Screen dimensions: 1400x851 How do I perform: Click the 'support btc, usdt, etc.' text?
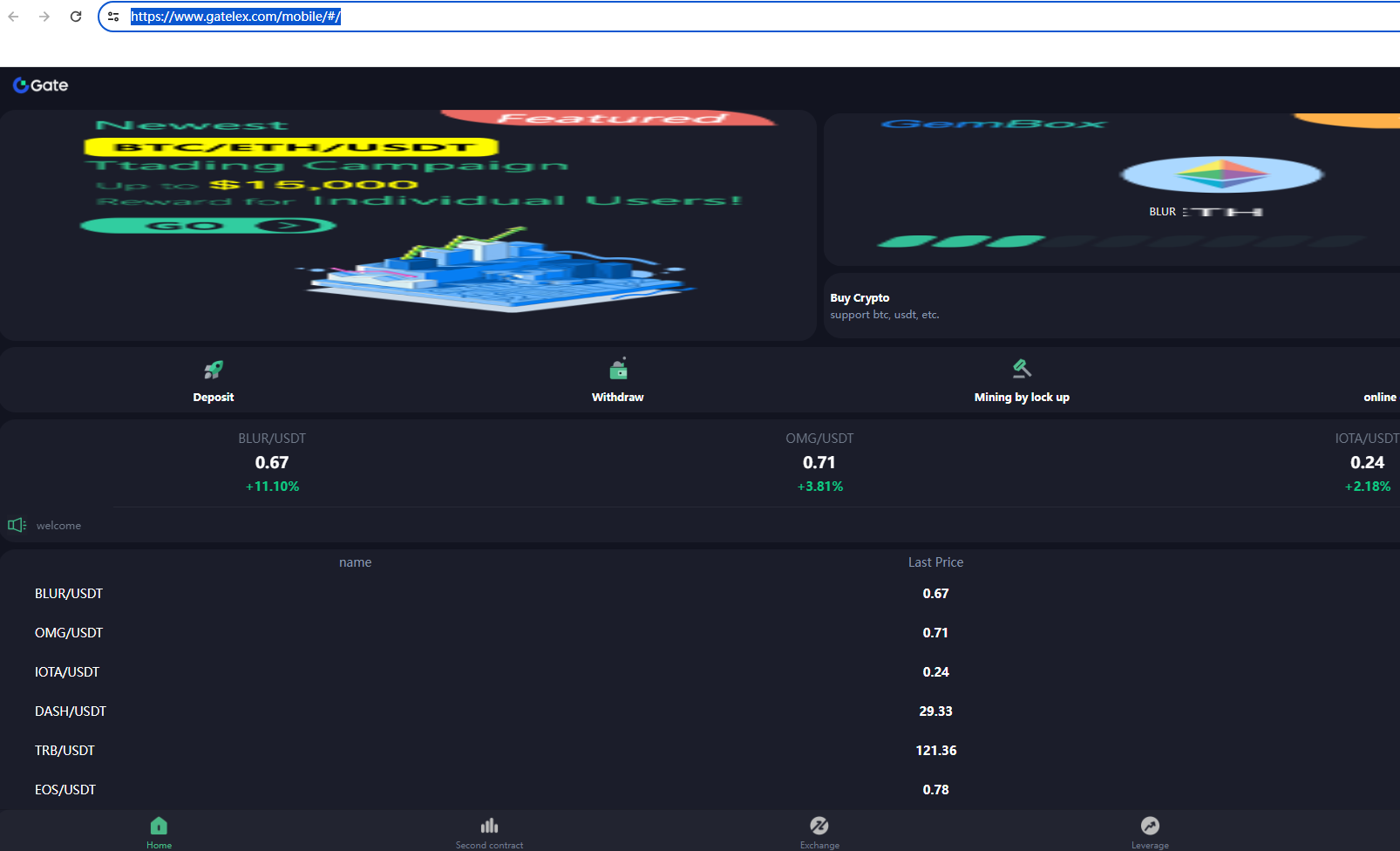click(885, 315)
